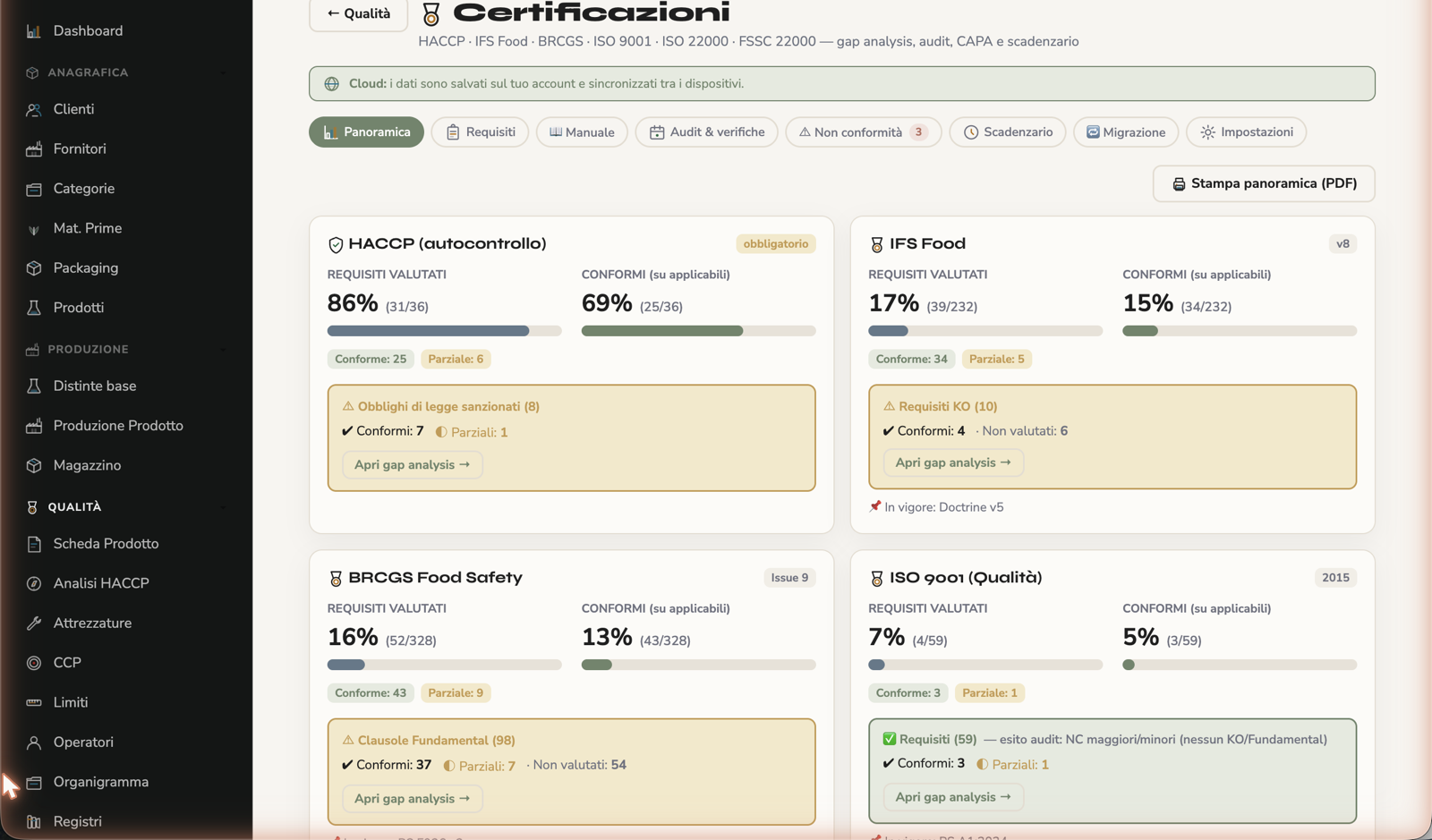Viewport: 1432px width, 840px height.
Task: Open the Dashboard icon in sidebar
Action: click(x=33, y=31)
